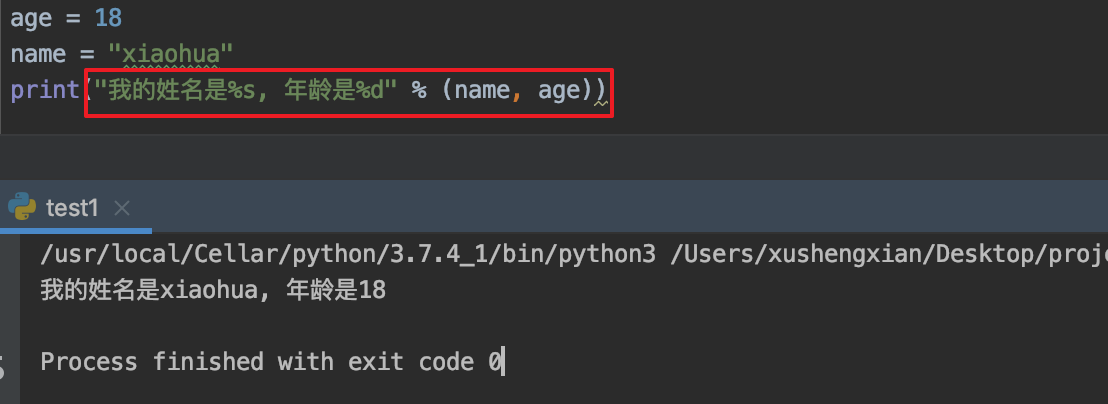The width and height of the screenshot is (1108, 404).
Task: Click the number 18 in the assignment
Action: tap(108, 18)
